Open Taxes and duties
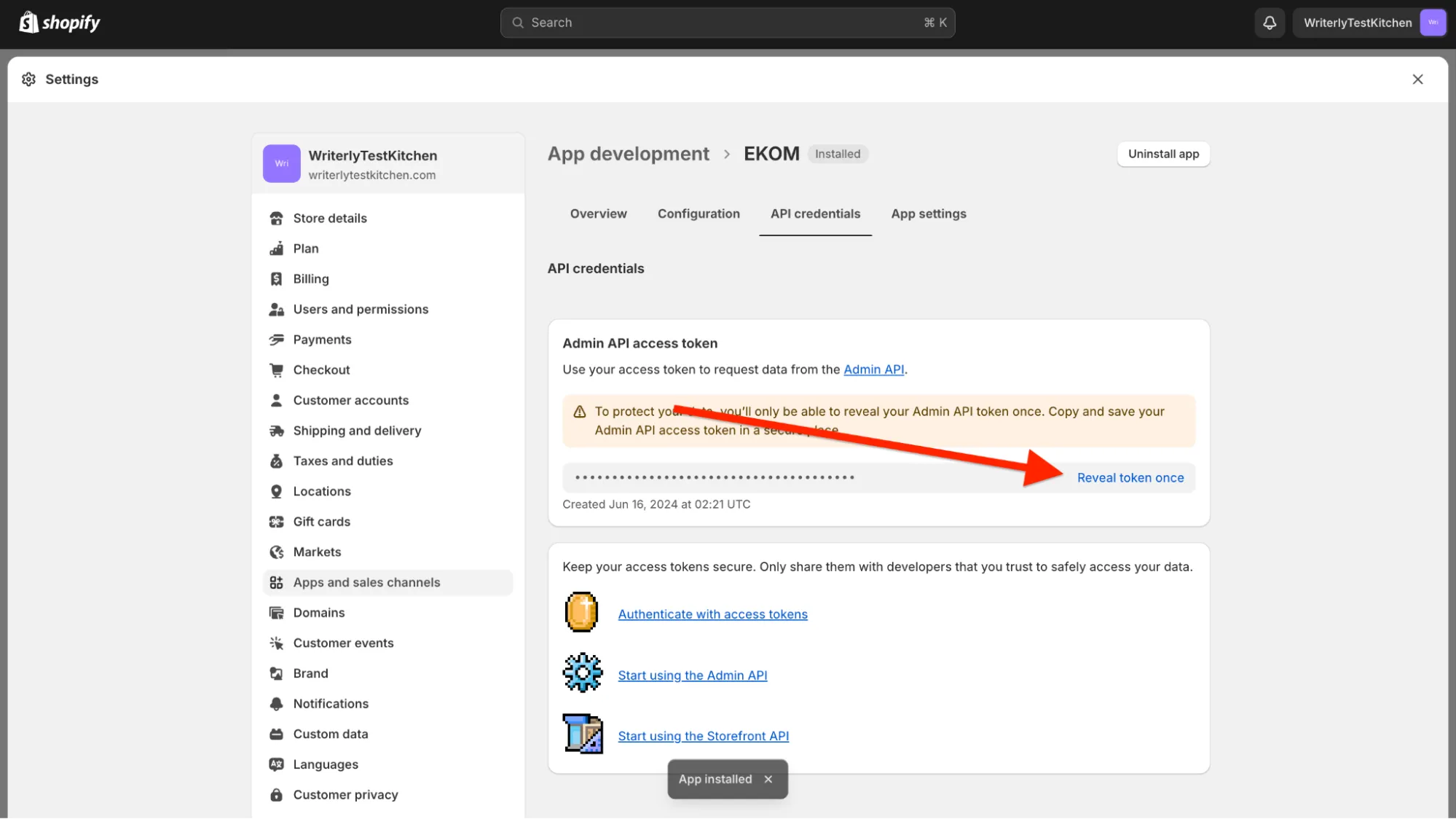The image size is (1456, 819). coord(387,461)
